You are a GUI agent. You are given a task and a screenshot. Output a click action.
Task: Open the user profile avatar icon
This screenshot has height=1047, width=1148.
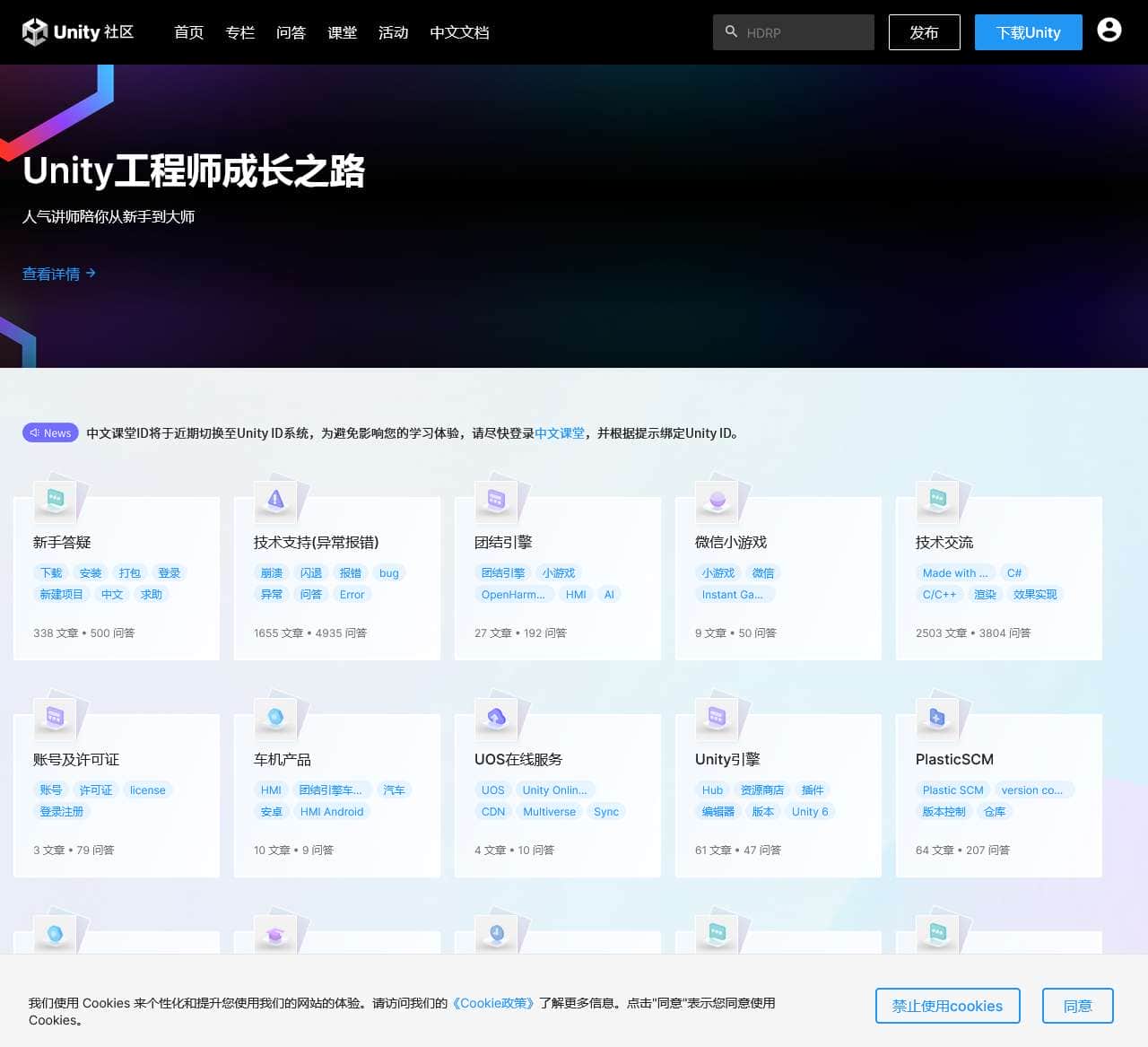tap(1109, 30)
